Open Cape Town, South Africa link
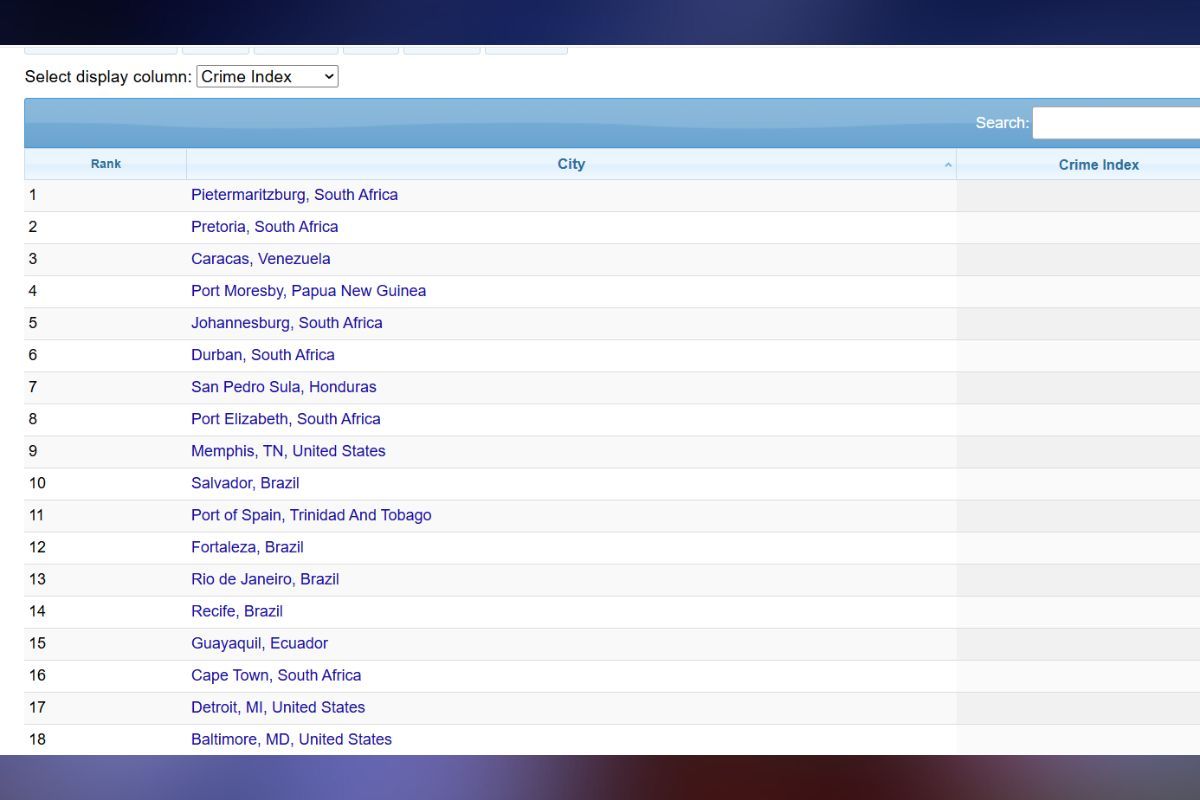1200x800 pixels. point(276,675)
